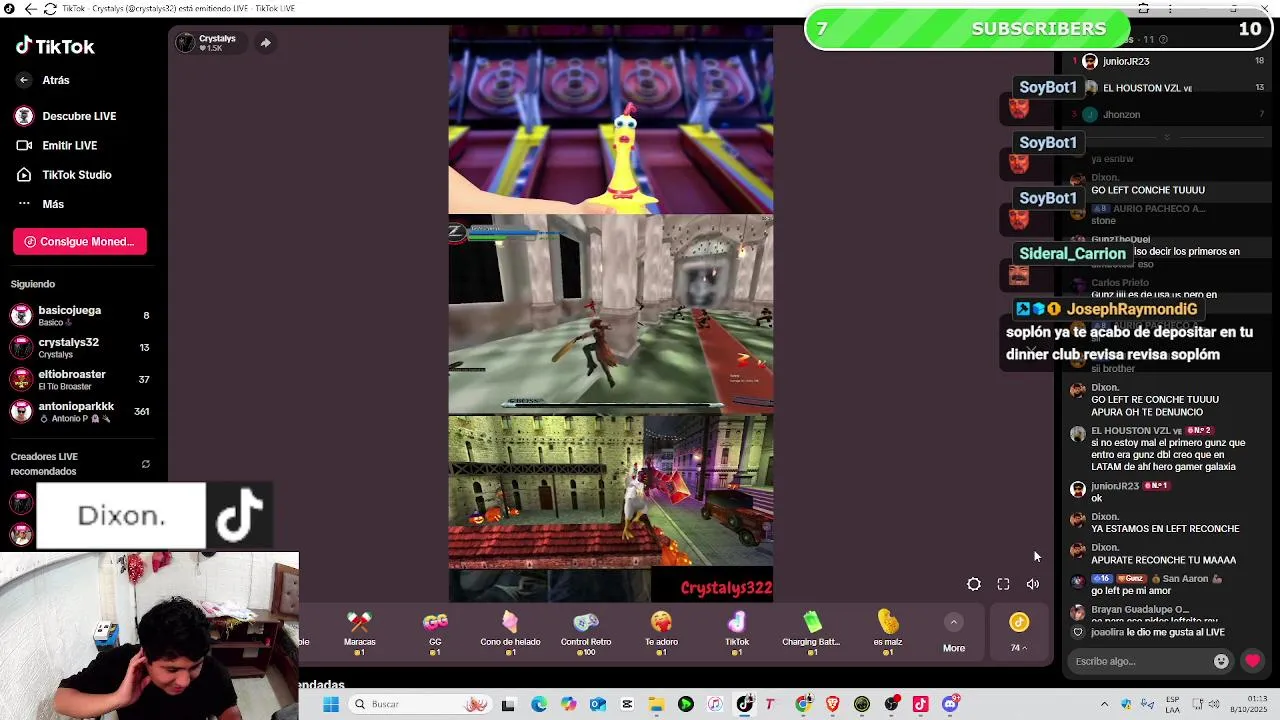Mute the stream volume
Viewport: 1280px width, 720px height.
coord(1033,584)
